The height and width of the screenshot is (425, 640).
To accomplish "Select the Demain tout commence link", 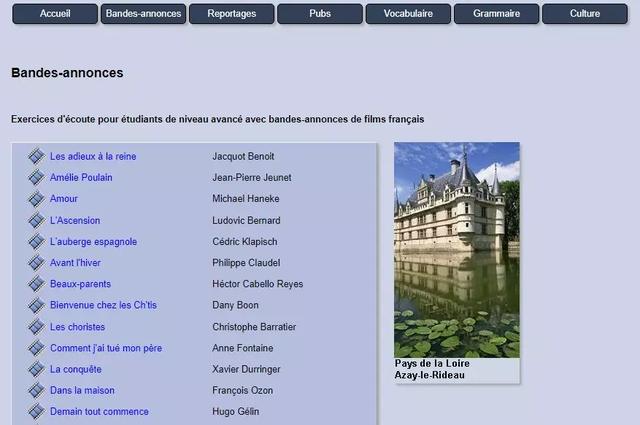I will pyautogui.click(x=99, y=412).
